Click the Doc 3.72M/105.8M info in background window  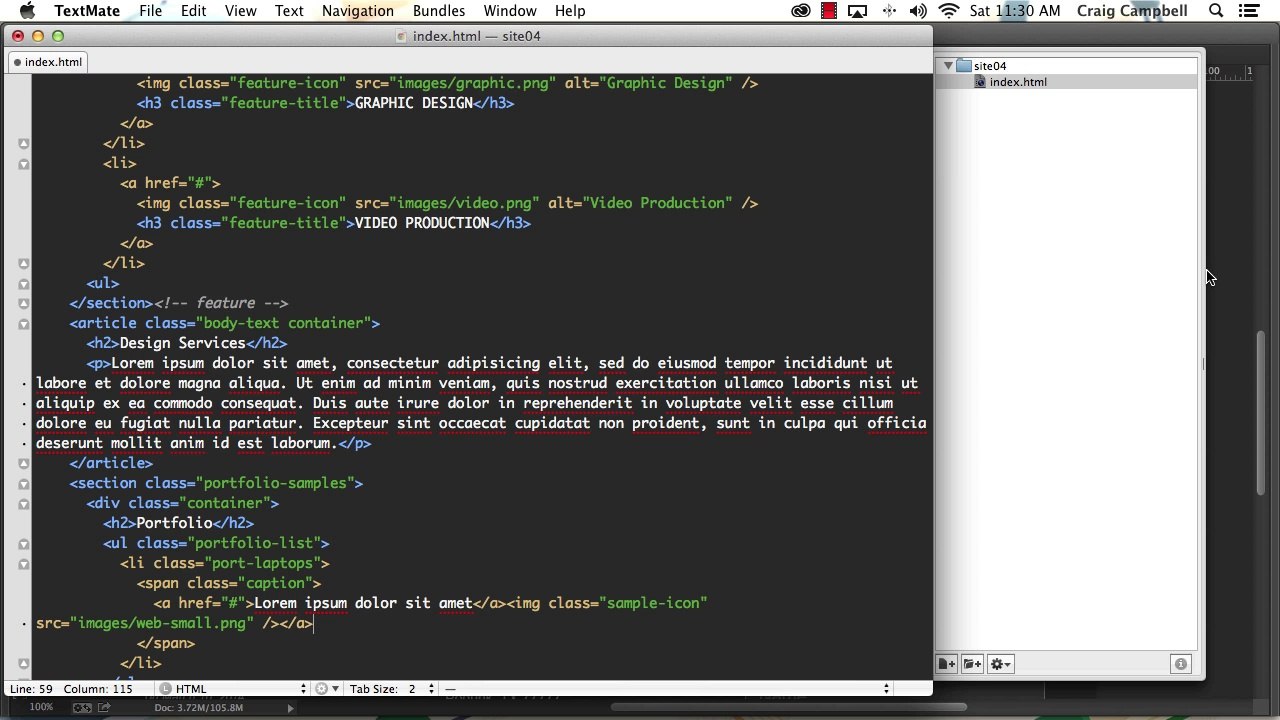click(198, 708)
